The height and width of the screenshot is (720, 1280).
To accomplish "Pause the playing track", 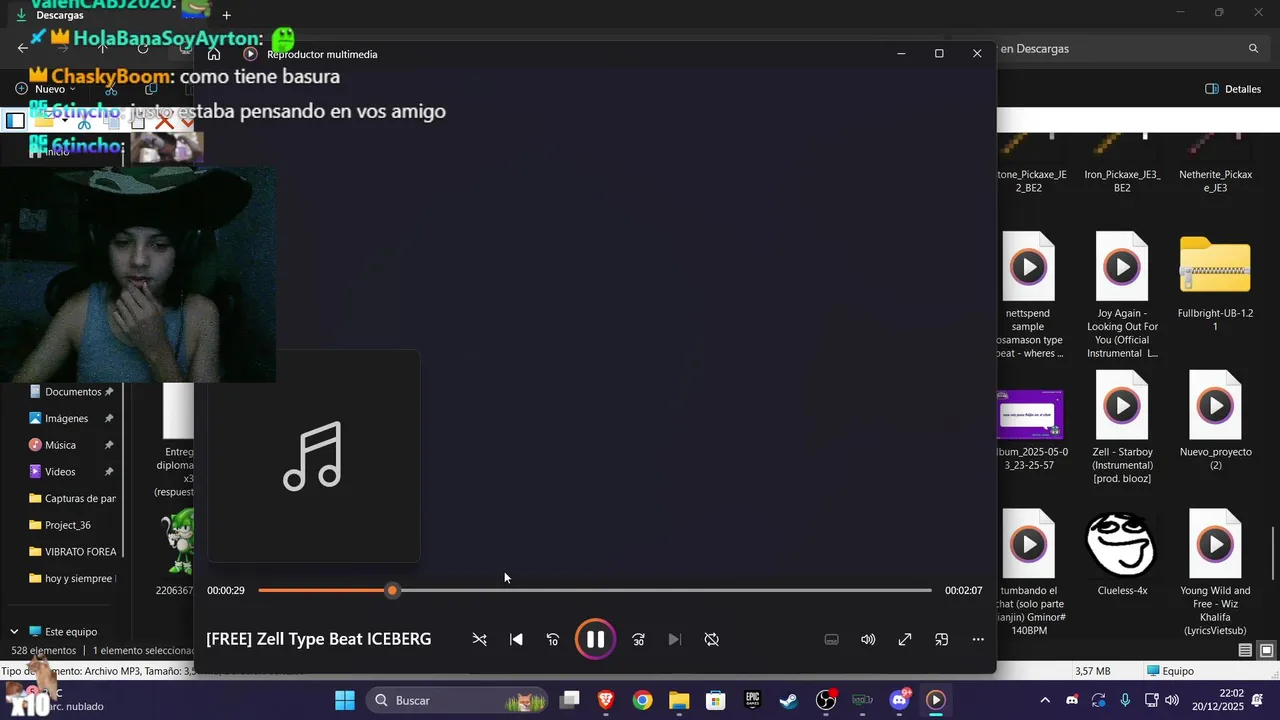I will point(595,639).
